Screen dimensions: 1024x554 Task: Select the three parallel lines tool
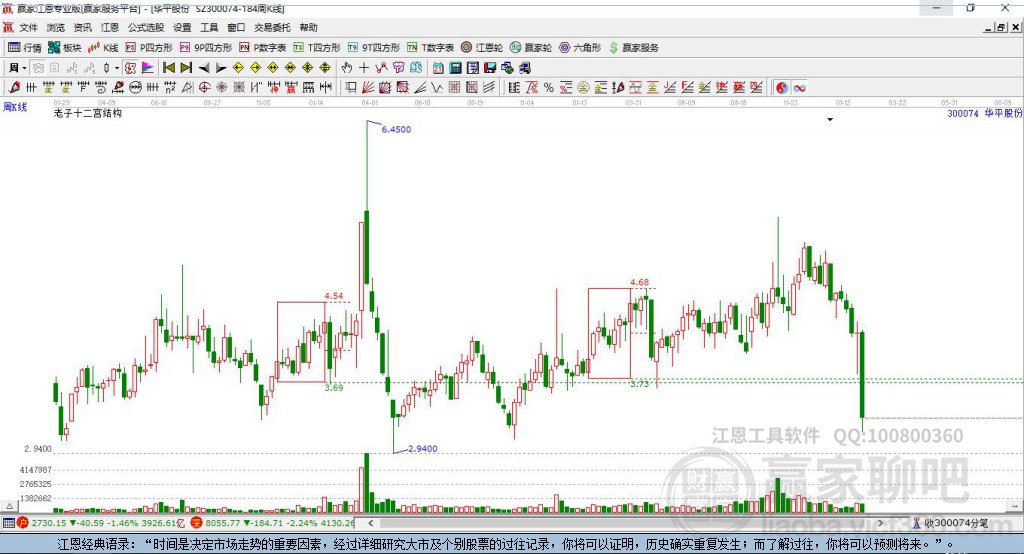(488, 88)
